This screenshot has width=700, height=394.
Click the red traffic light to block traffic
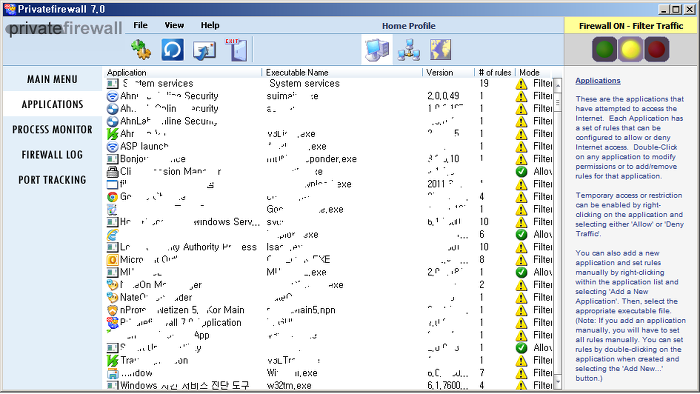pos(656,49)
